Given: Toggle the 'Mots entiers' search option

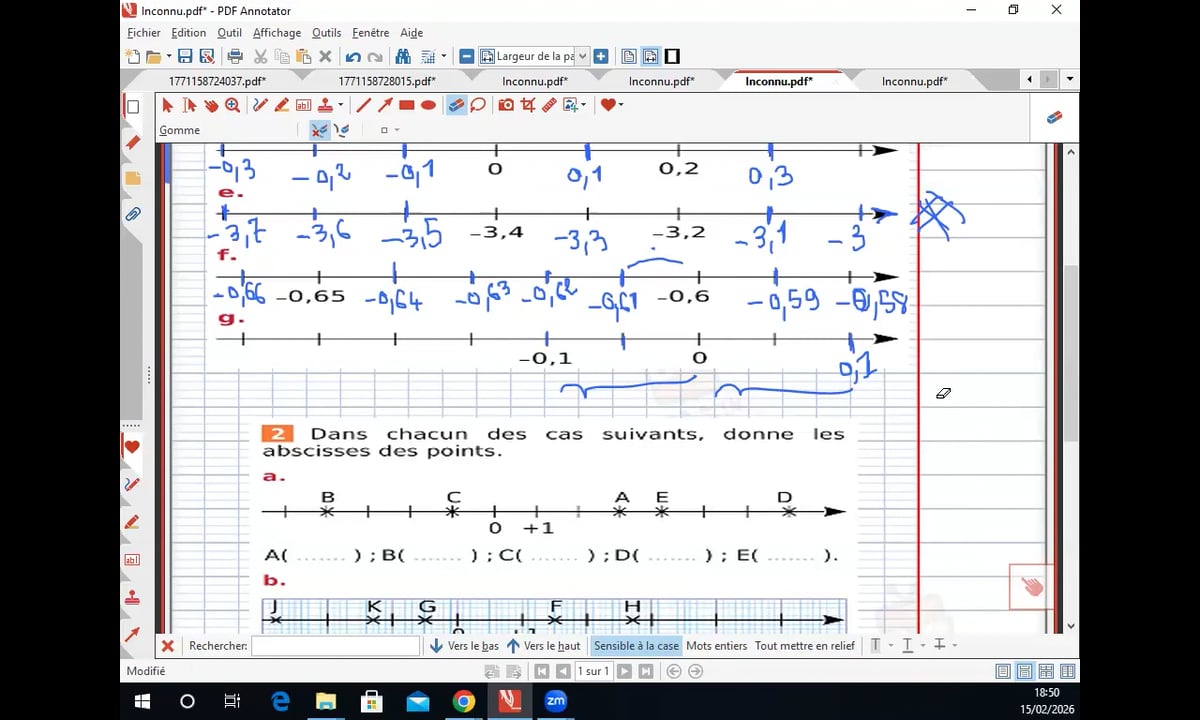Looking at the screenshot, I should [x=716, y=646].
